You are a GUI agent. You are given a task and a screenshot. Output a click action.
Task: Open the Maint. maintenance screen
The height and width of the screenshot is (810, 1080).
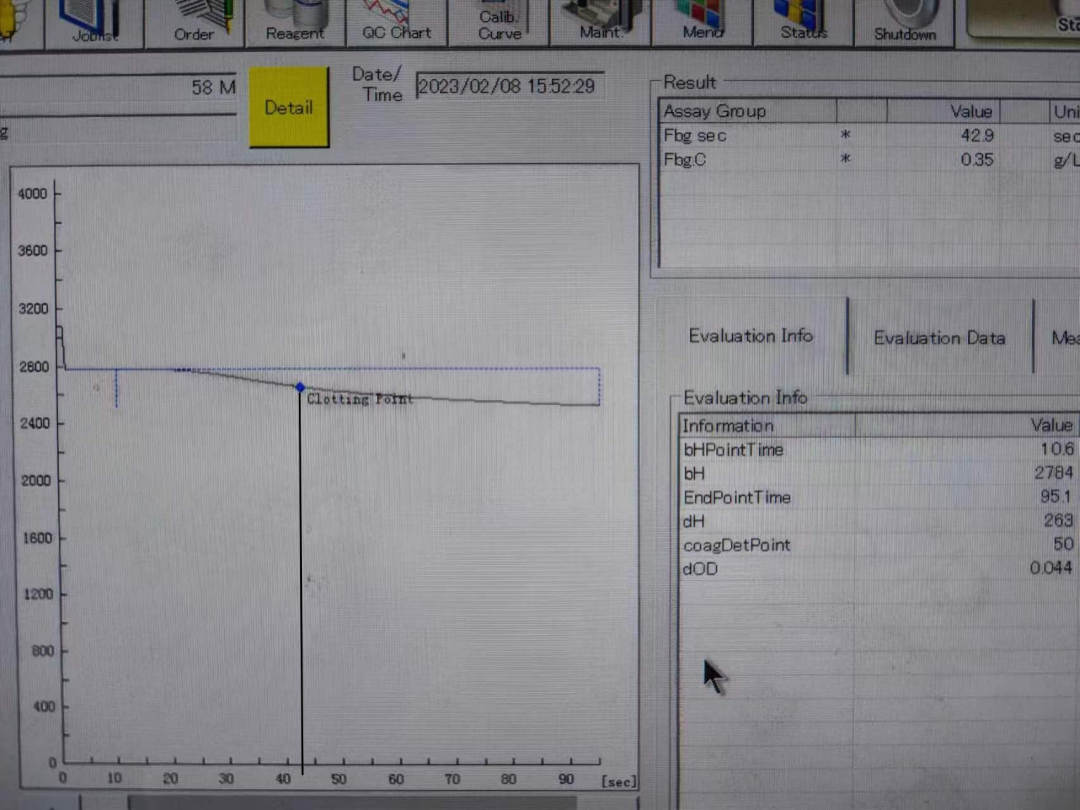[600, 22]
